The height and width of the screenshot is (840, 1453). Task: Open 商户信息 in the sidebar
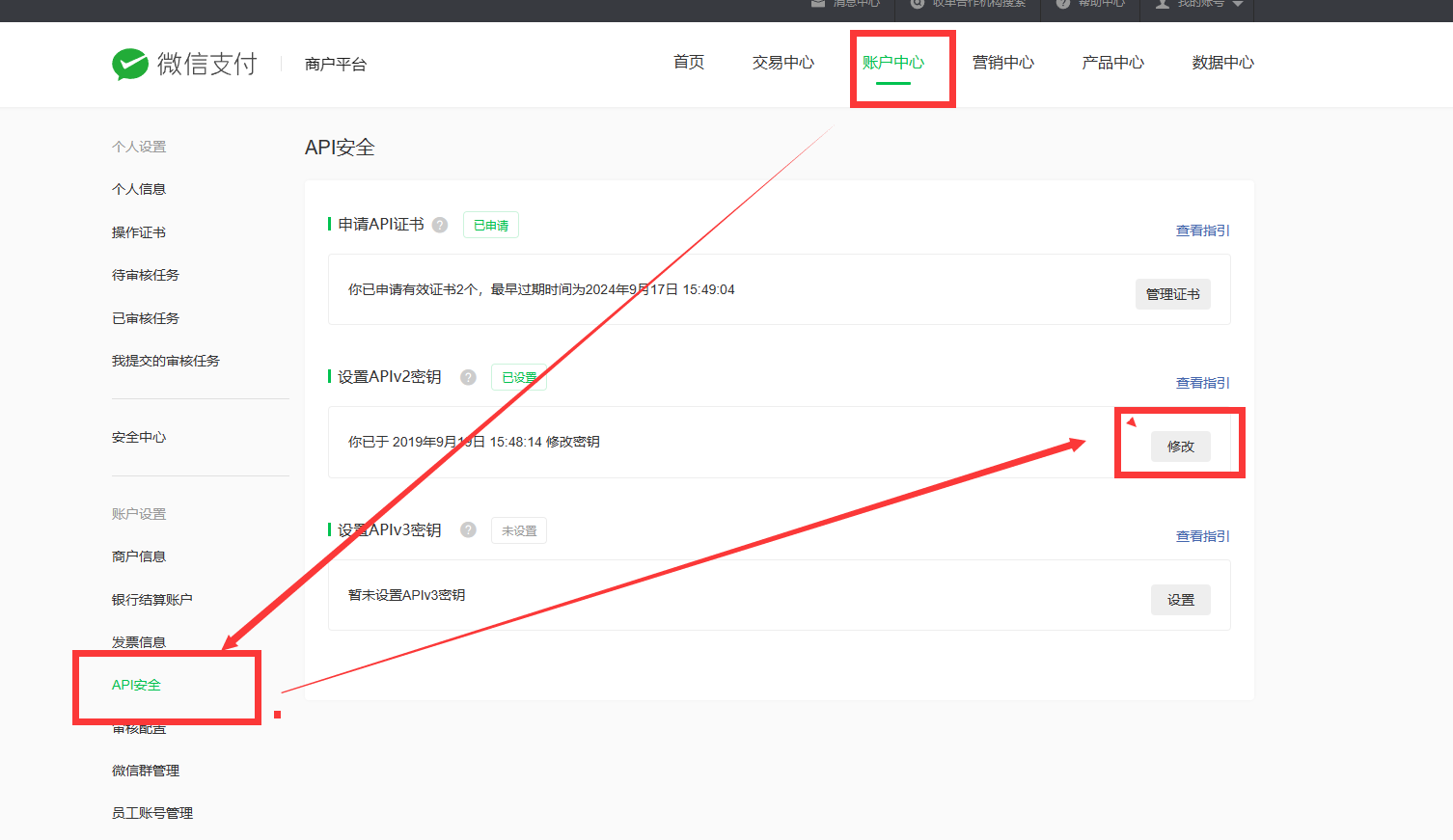click(x=139, y=556)
